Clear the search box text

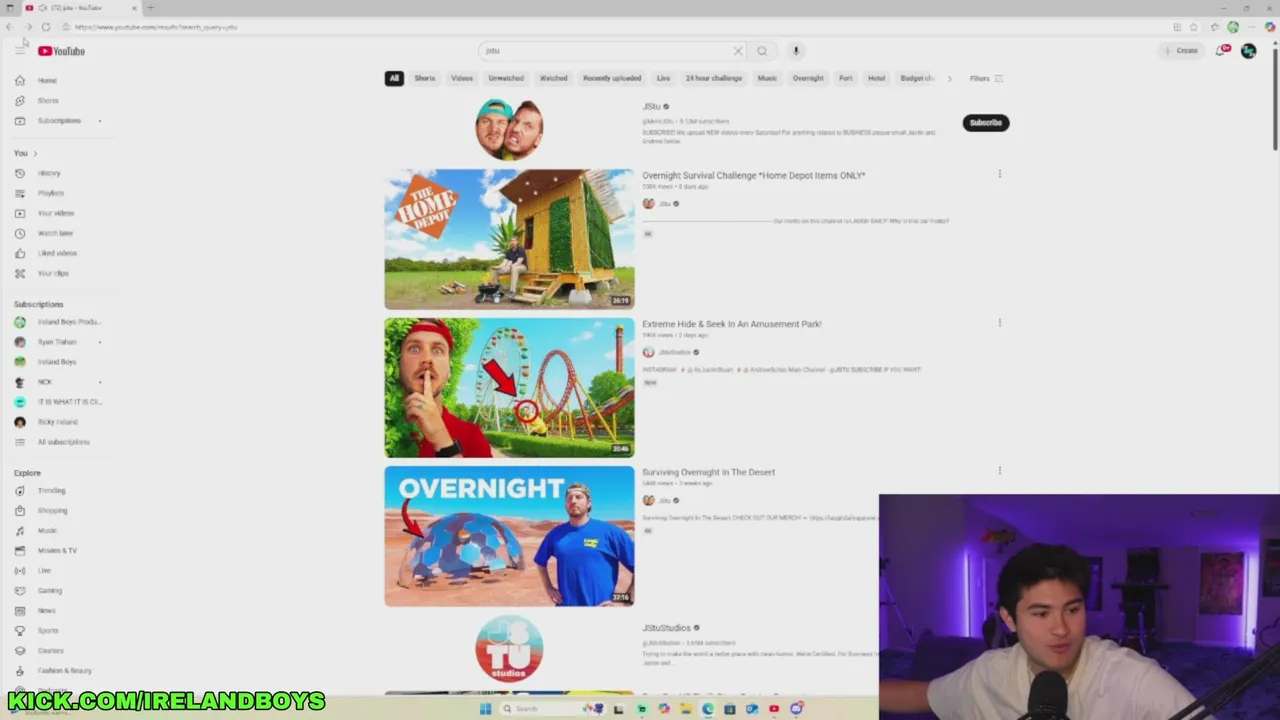pos(738,51)
